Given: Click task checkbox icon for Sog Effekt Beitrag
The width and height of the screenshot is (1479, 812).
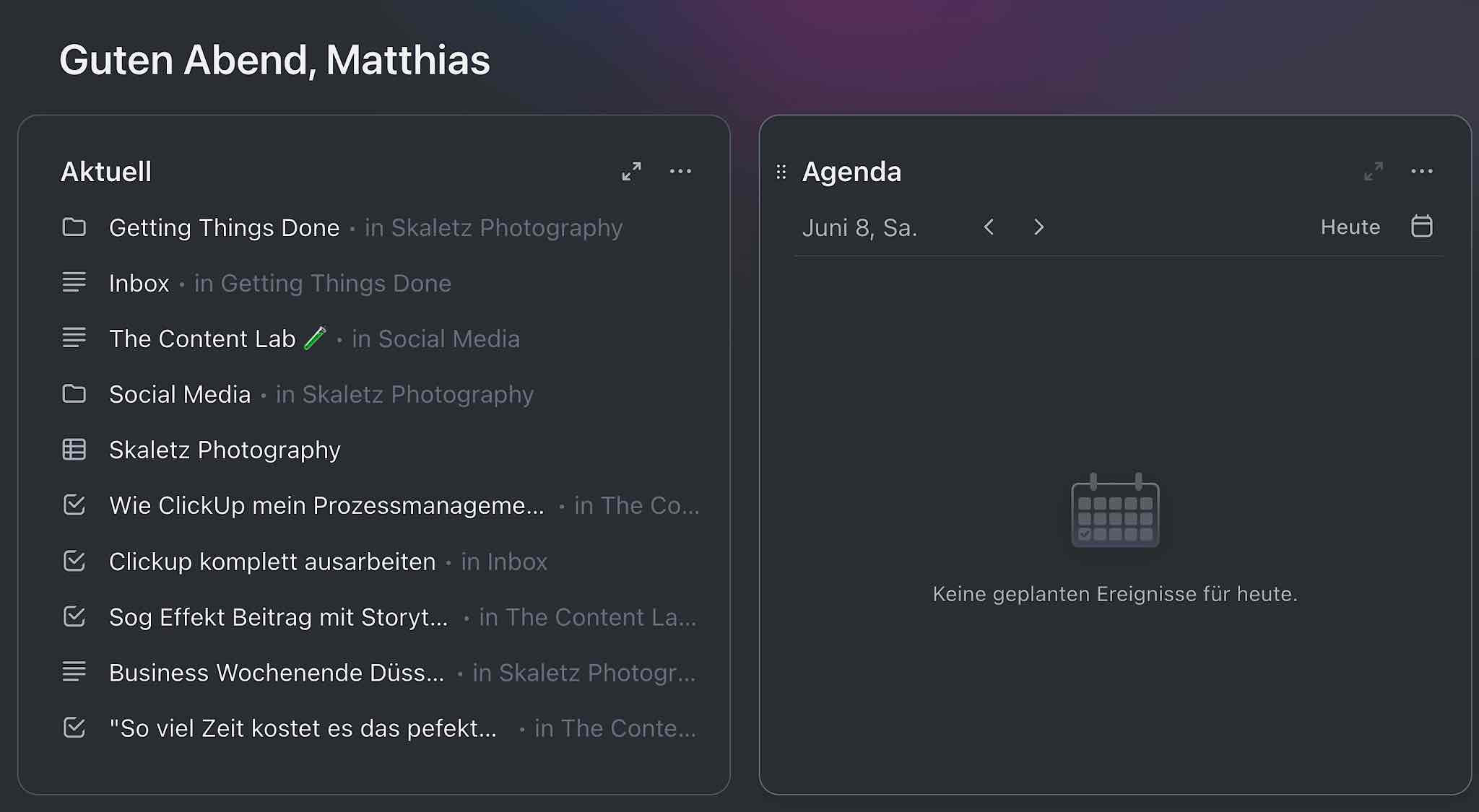Looking at the screenshot, I should click(x=74, y=616).
